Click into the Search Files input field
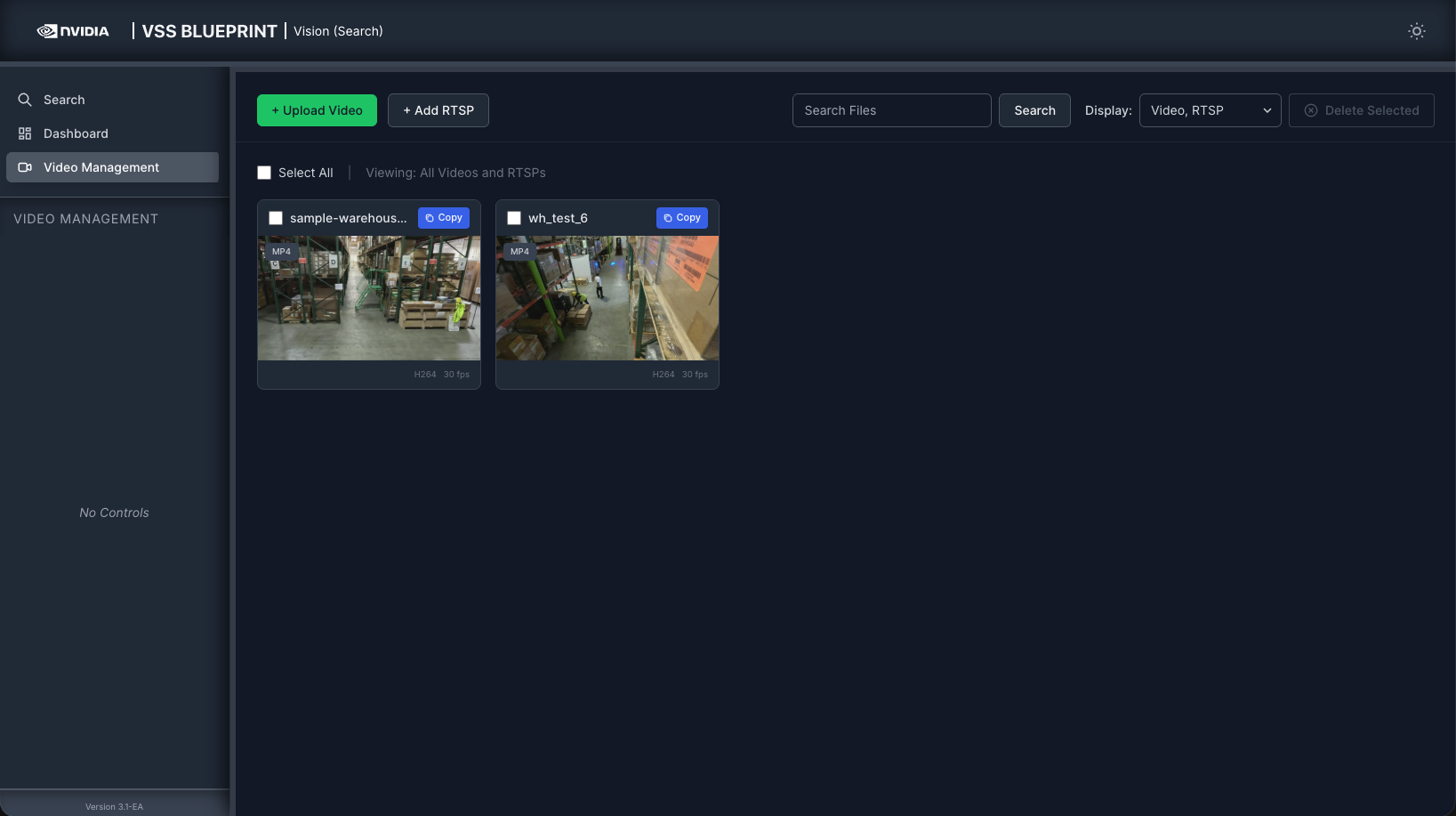 (x=891, y=110)
